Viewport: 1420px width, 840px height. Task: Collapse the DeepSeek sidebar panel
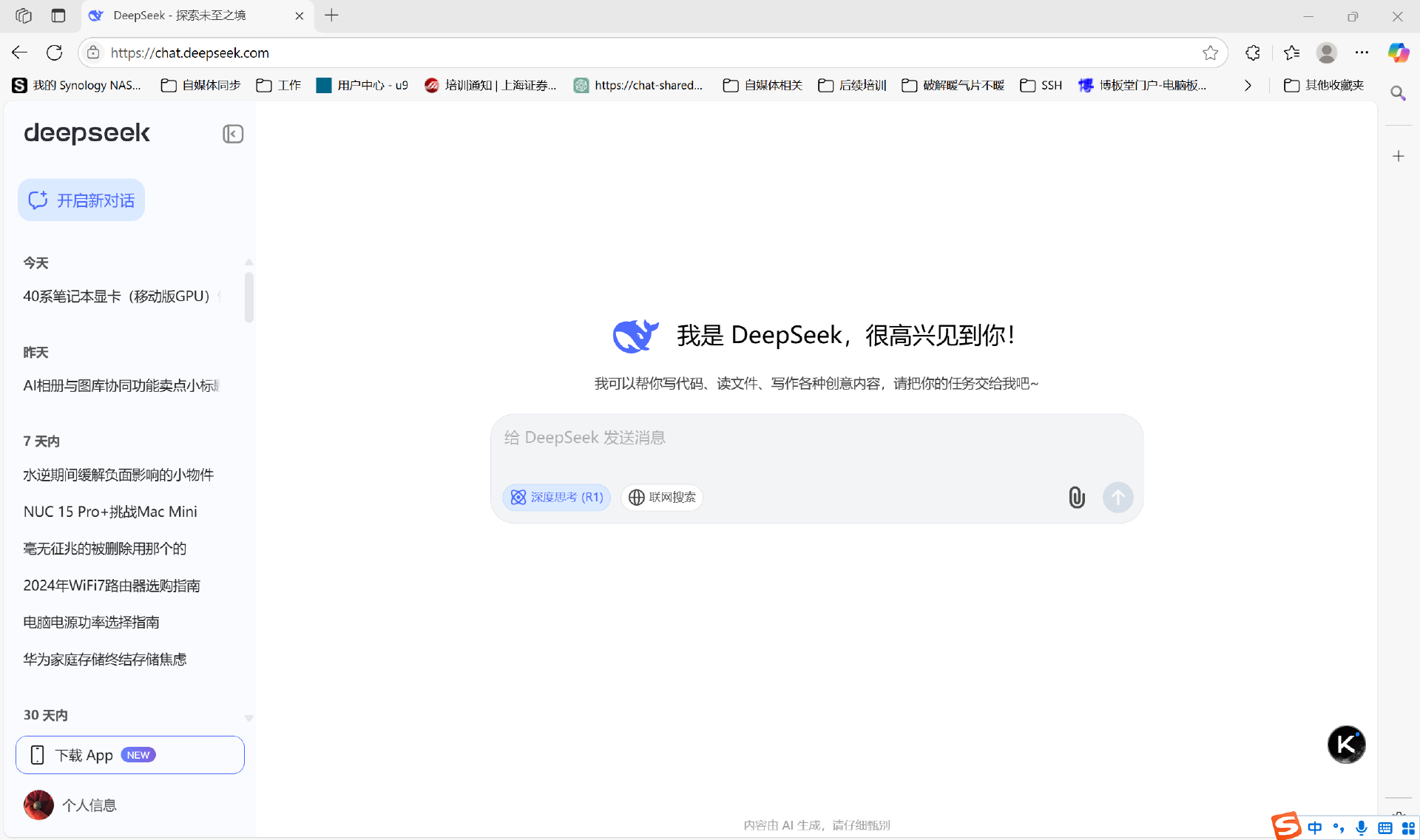click(x=233, y=134)
